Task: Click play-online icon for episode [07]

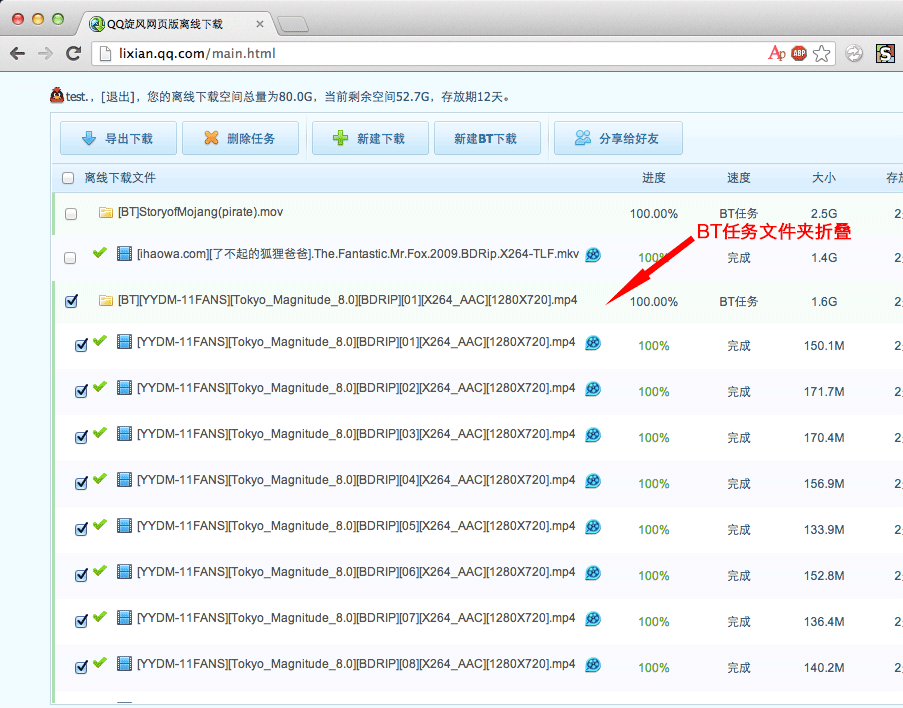Action: pos(593,619)
